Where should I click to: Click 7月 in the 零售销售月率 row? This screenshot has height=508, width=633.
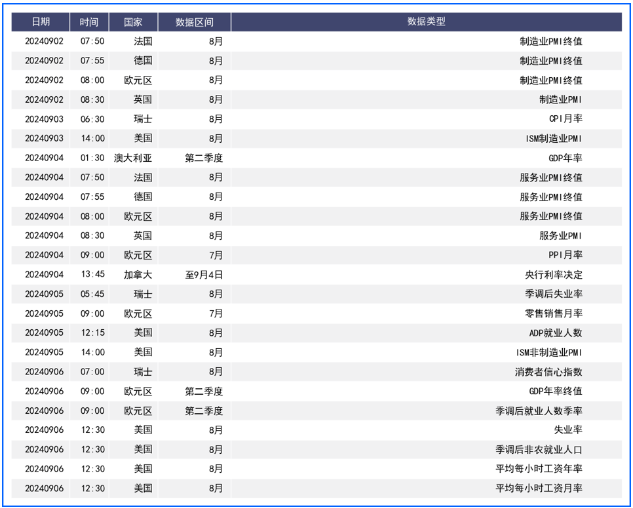(x=216, y=313)
